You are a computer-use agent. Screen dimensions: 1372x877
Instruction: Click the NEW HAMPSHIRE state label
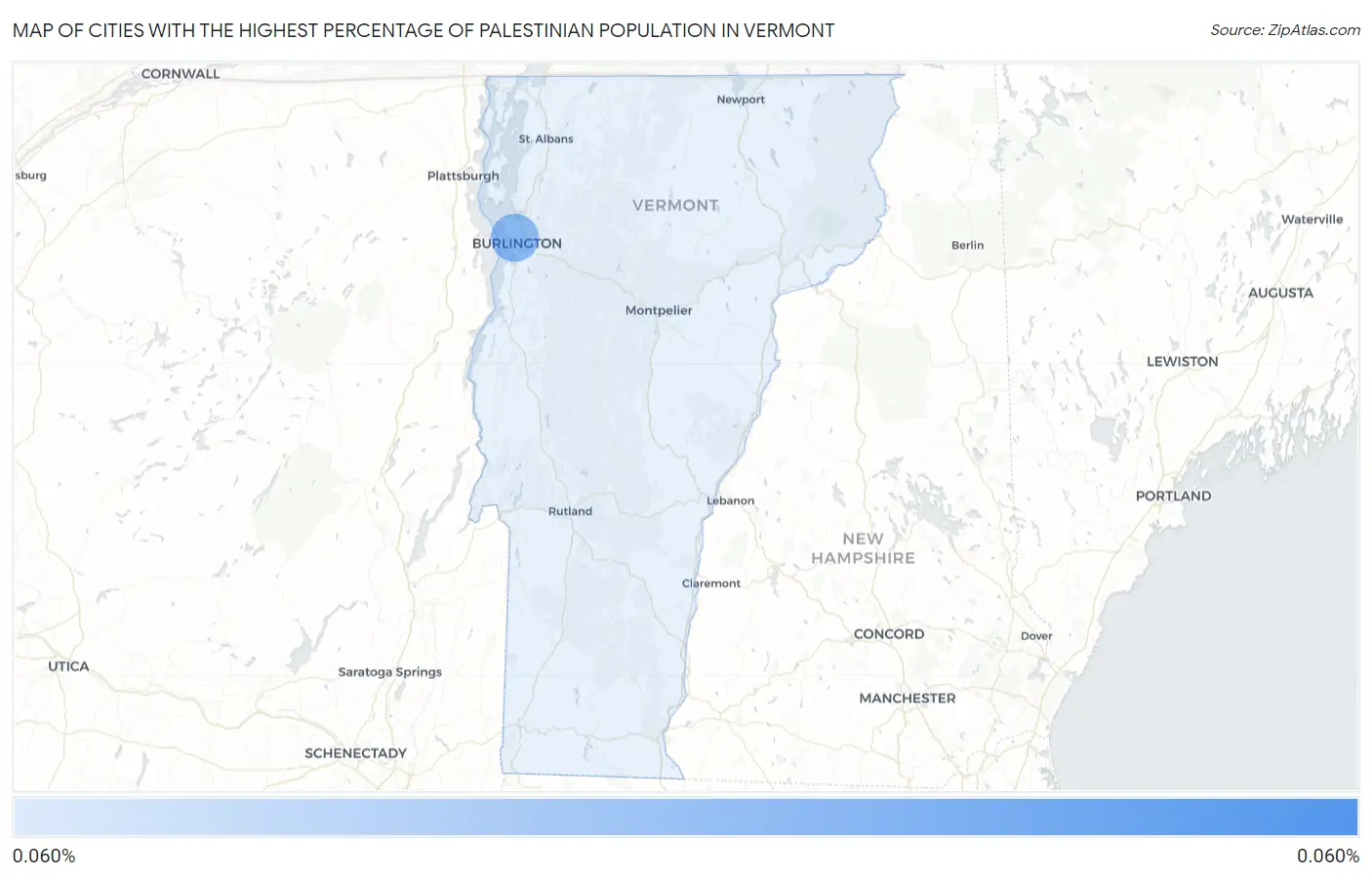[x=864, y=548]
